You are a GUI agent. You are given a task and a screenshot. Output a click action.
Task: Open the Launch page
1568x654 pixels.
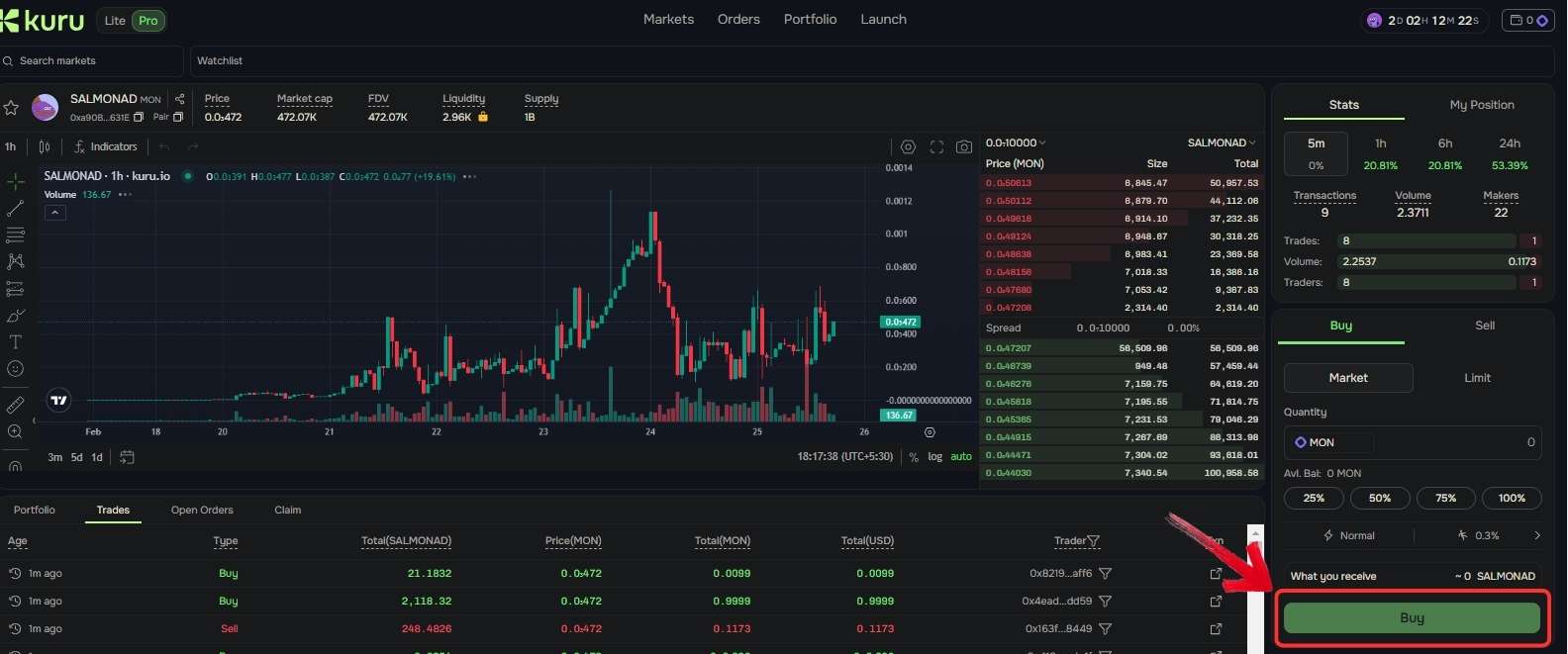point(883,20)
